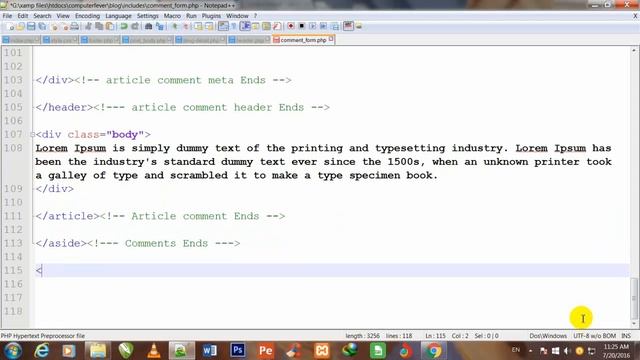
Task: Toggle the INS insert mode indicator
Action: [x=626, y=336]
